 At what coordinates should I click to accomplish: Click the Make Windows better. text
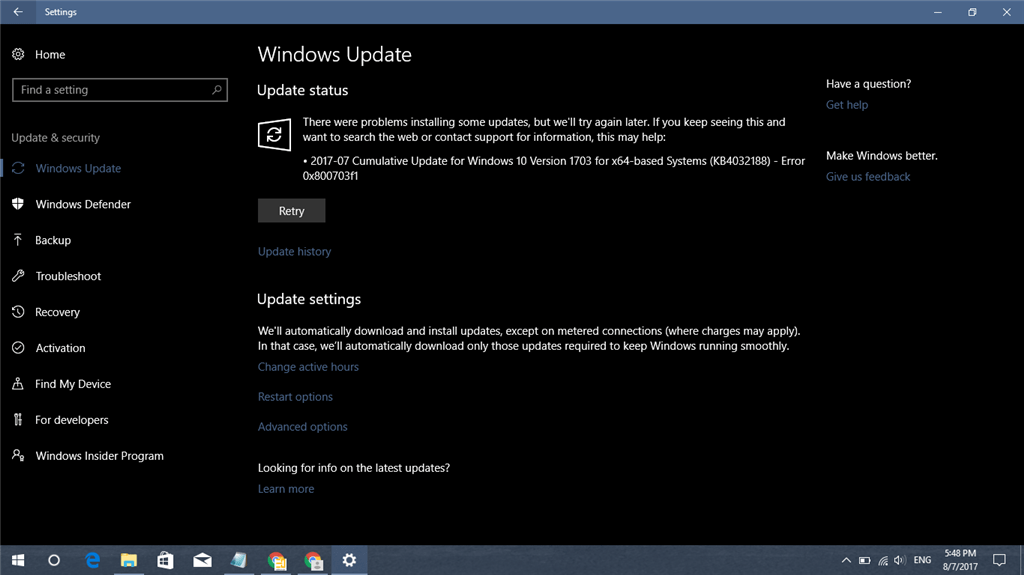(x=882, y=156)
